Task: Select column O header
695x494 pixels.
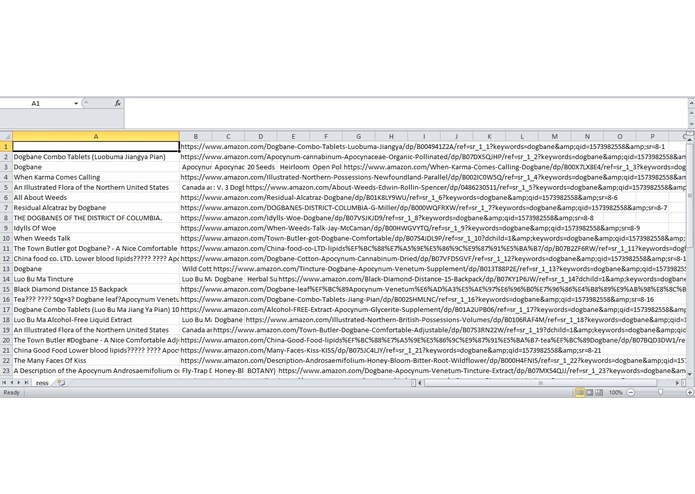Action: [620, 136]
